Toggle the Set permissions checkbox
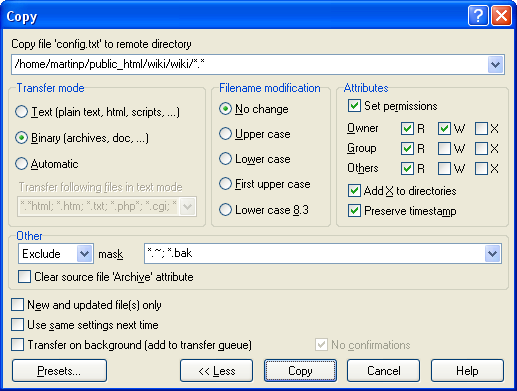 354,106
